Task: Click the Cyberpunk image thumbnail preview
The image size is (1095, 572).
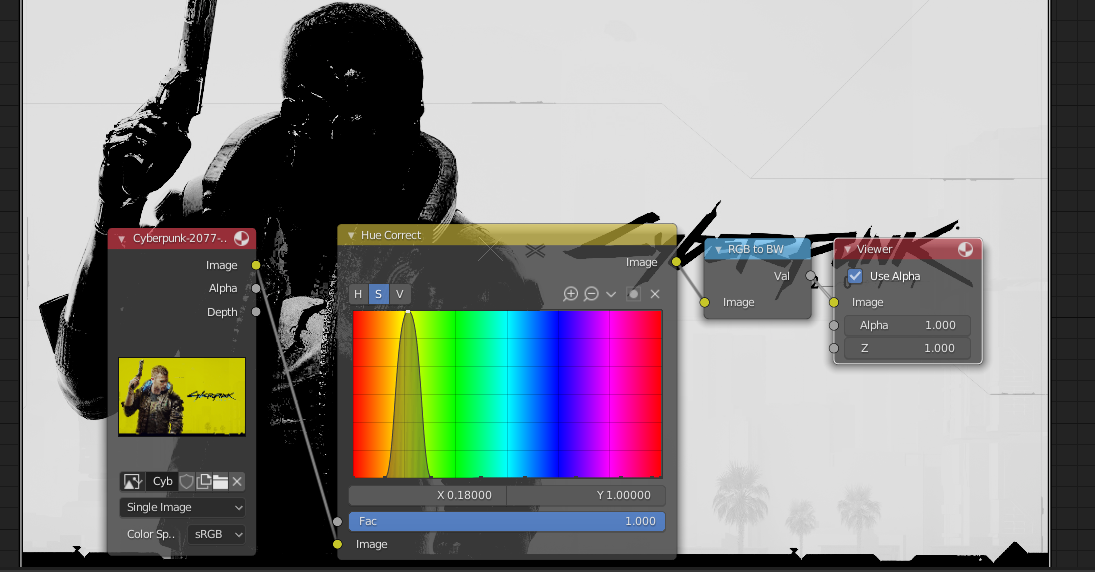Action: [x=182, y=397]
